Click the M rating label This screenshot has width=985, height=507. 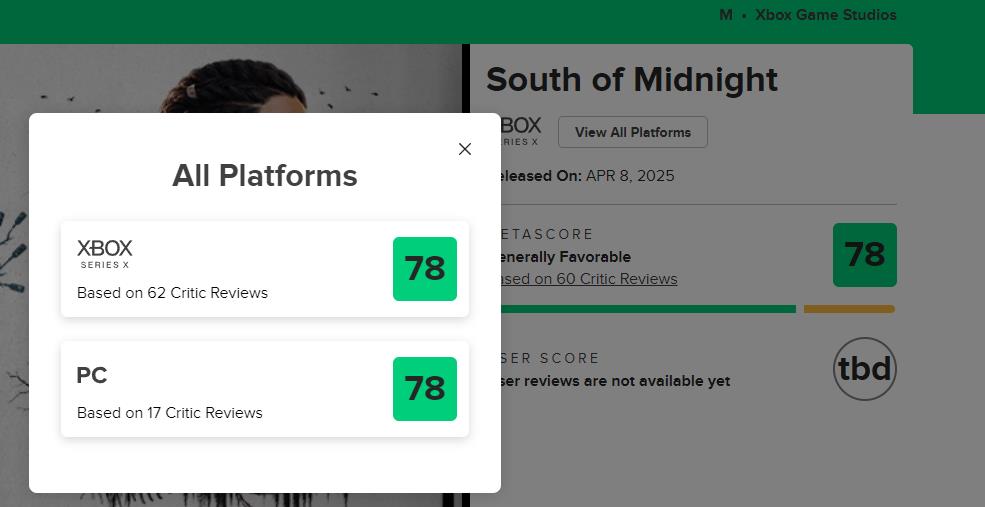click(x=726, y=15)
